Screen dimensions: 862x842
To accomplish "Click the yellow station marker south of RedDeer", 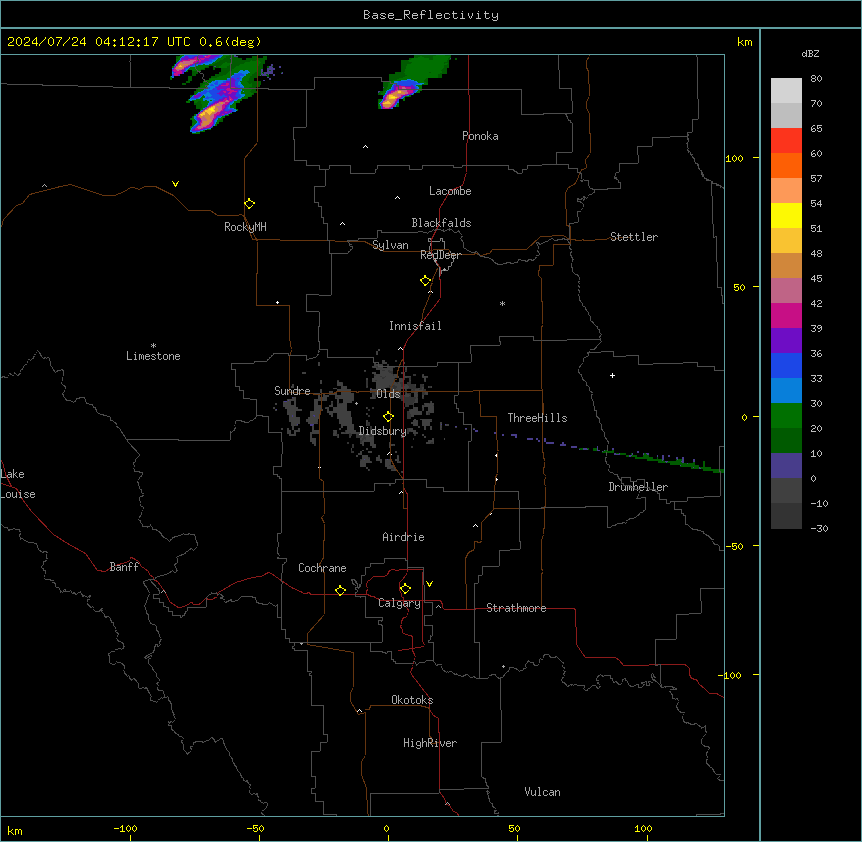I will [426, 281].
